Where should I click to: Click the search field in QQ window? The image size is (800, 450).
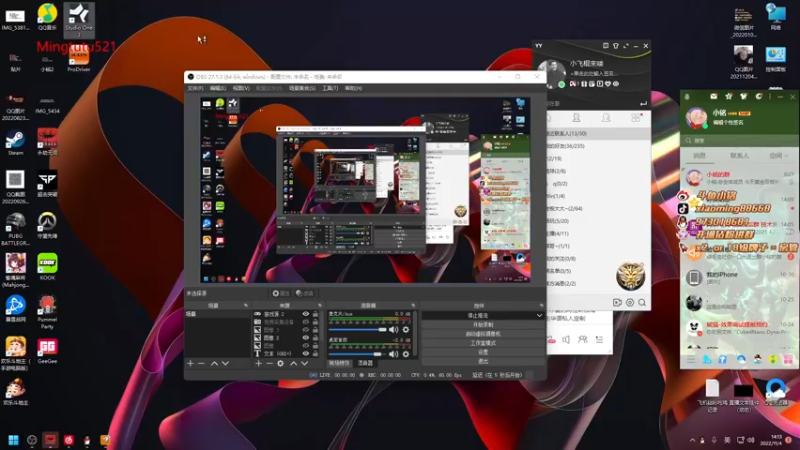(739, 140)
